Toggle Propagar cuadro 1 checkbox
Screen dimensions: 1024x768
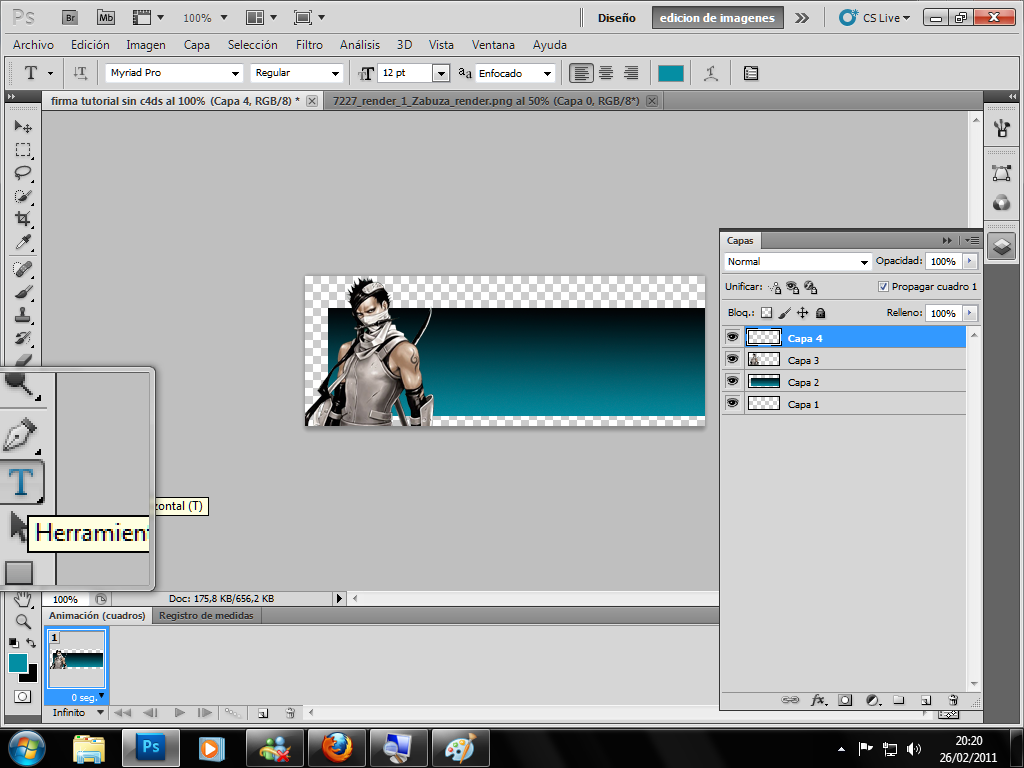click(883, 287)
